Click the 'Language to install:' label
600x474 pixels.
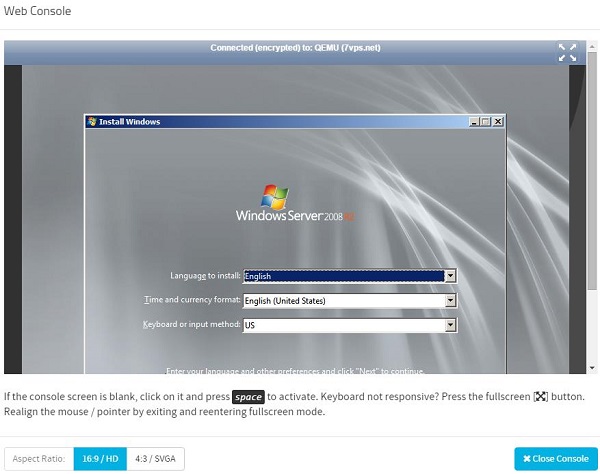pyautogui.click(x=205, y=276)
